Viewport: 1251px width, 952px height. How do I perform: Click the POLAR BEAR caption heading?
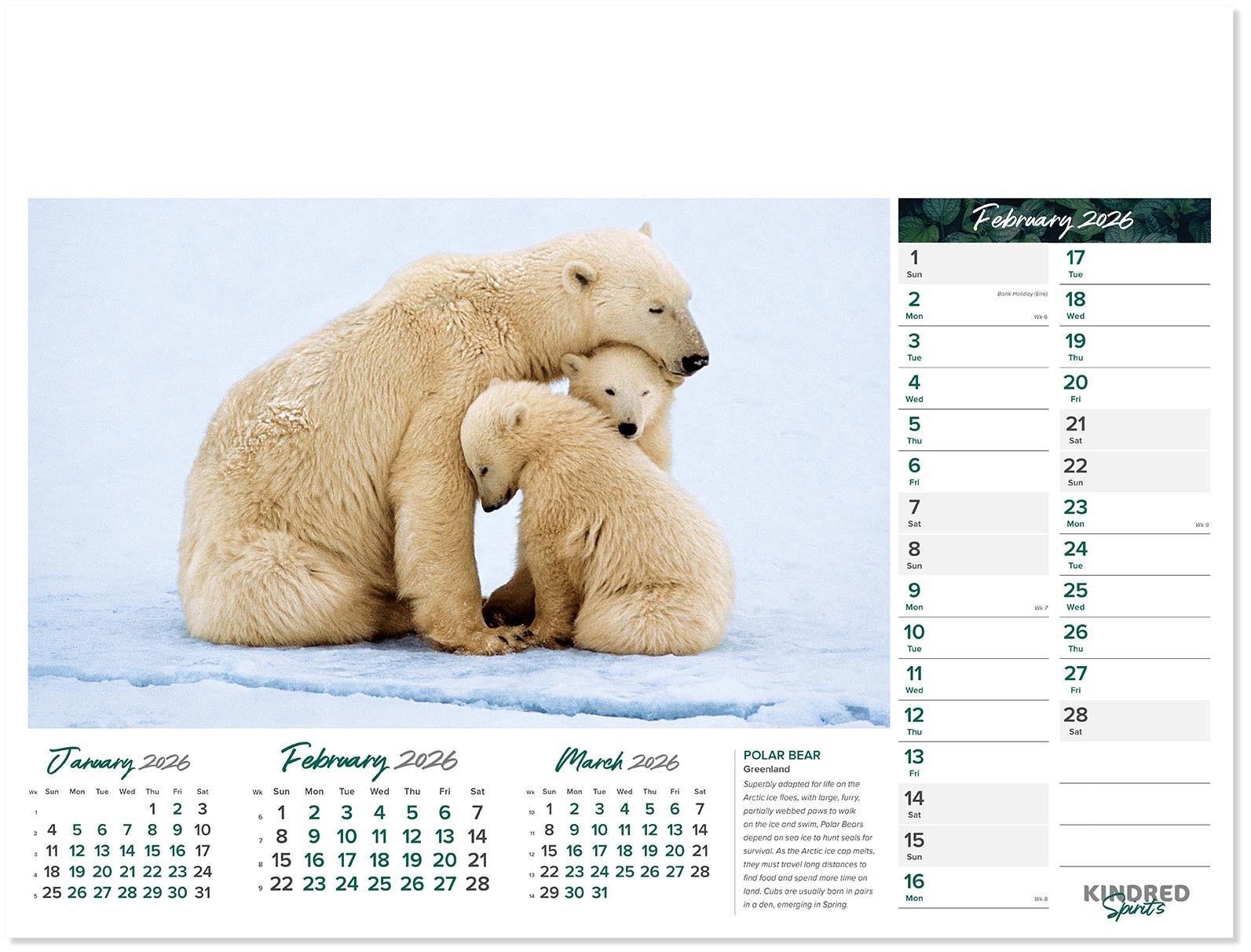781,755
